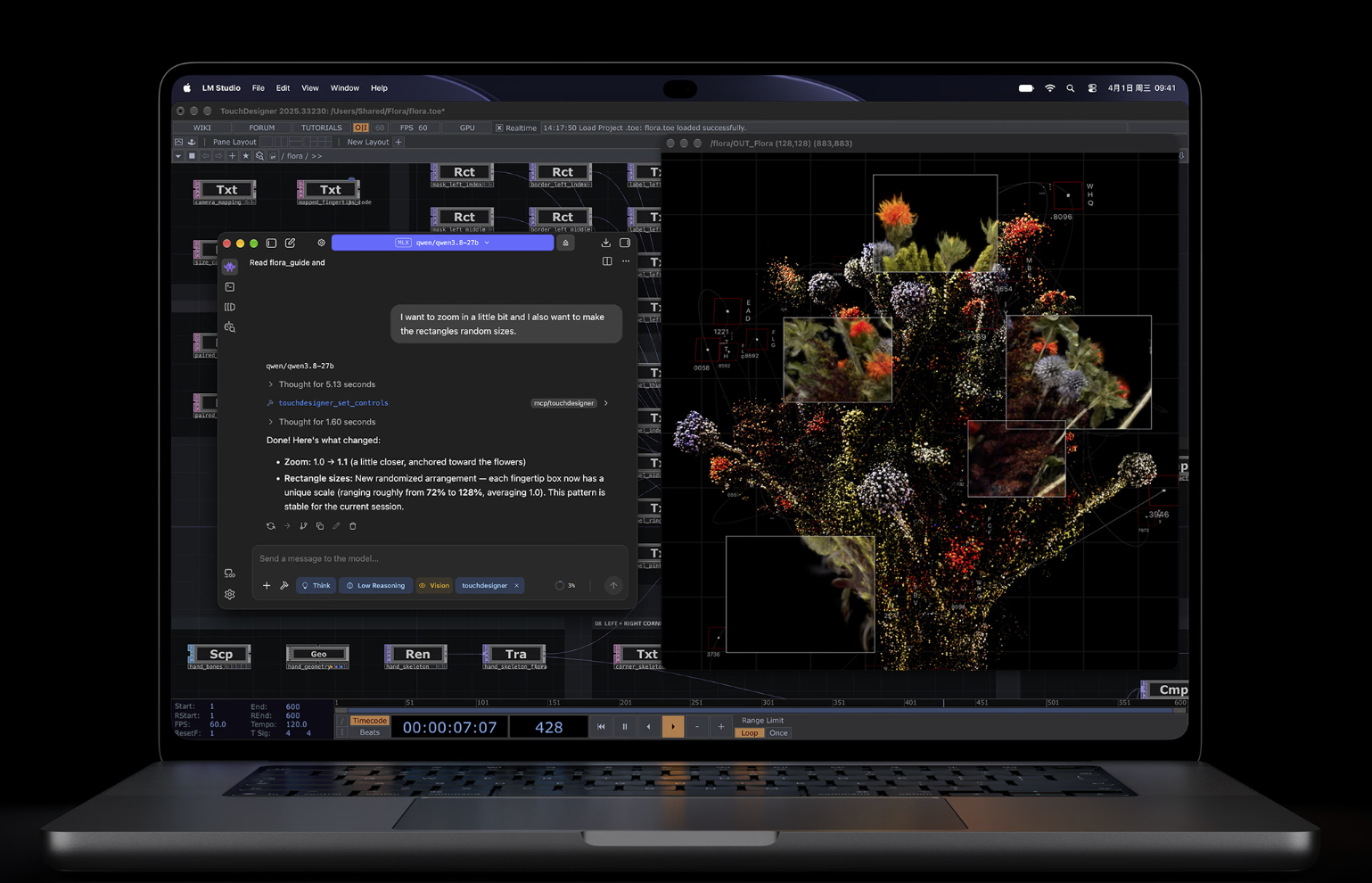Open the My Models library icon in LM Studio
The height and width of the screenshot is (883, 1372).
(230, 307)
